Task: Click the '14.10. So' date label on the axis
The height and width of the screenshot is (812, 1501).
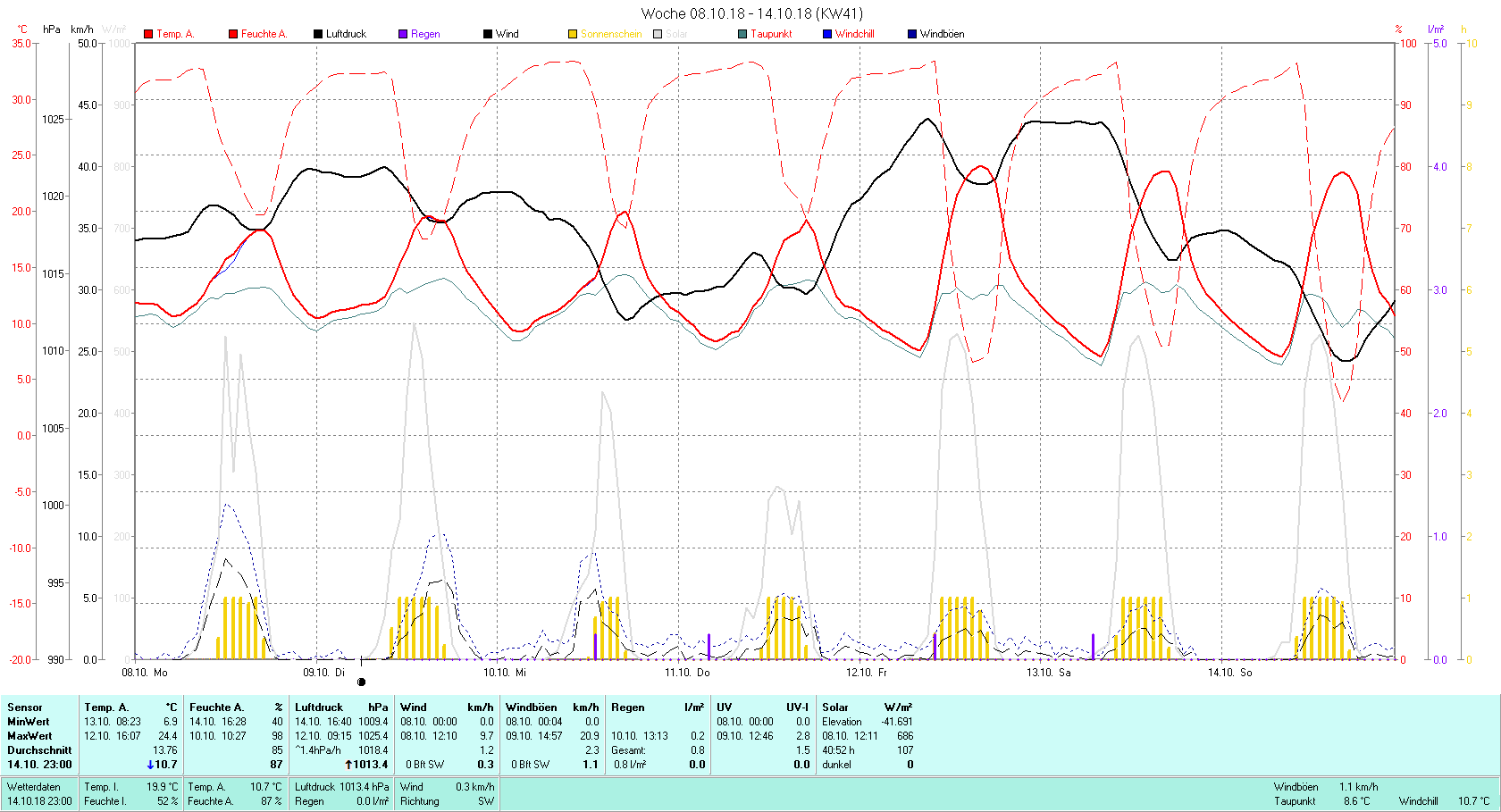Action: (x=1230, y=673)
